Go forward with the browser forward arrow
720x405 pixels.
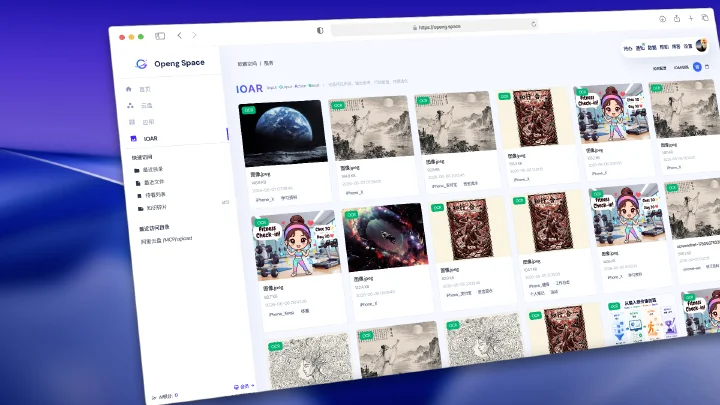194,35
